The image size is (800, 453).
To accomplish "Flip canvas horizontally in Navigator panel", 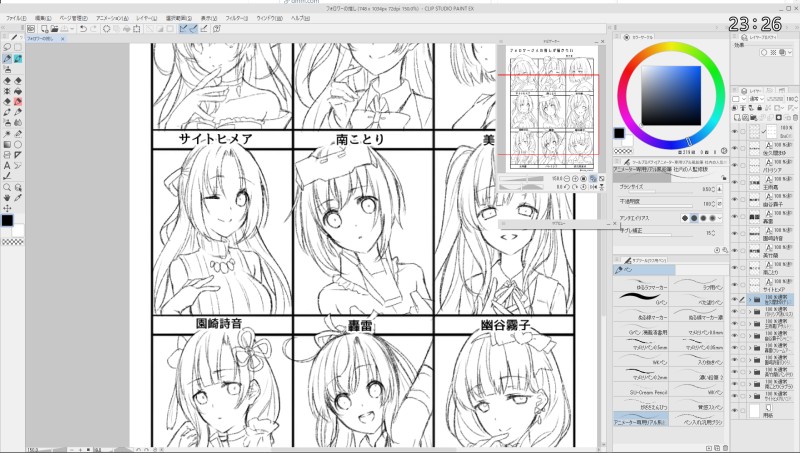I will click(x=593, y=187).
